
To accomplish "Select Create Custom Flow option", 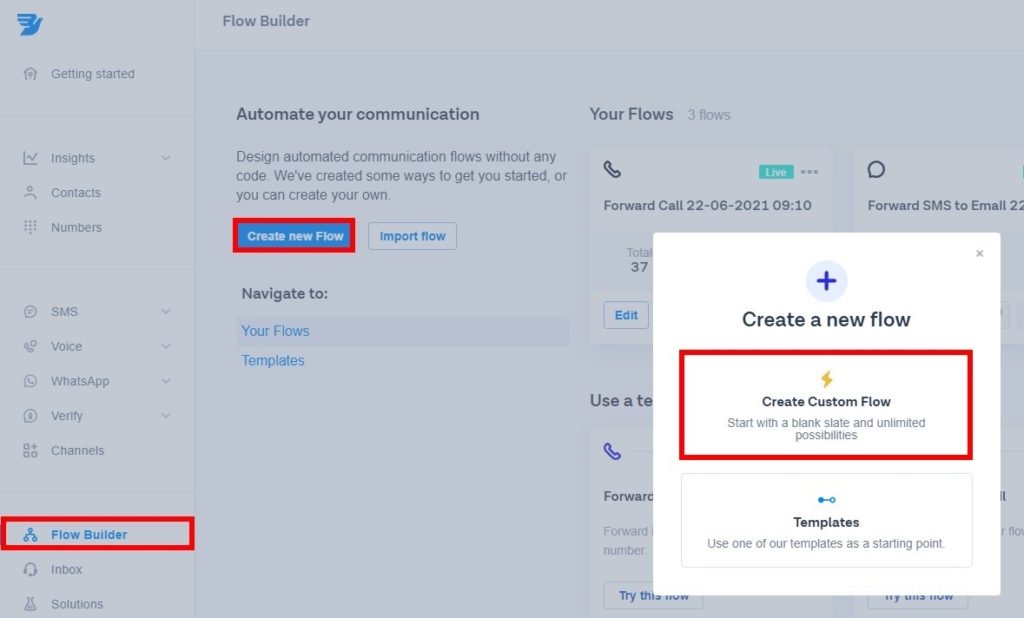I will [826, 405].
